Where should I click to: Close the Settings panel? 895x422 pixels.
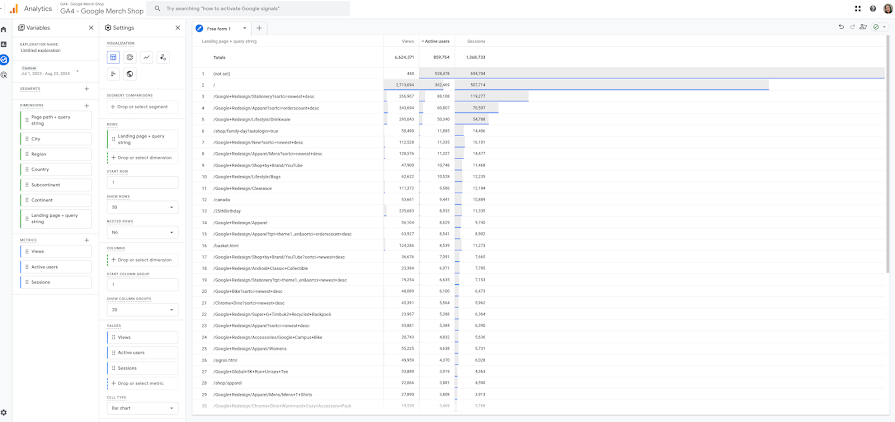(177, 27)
